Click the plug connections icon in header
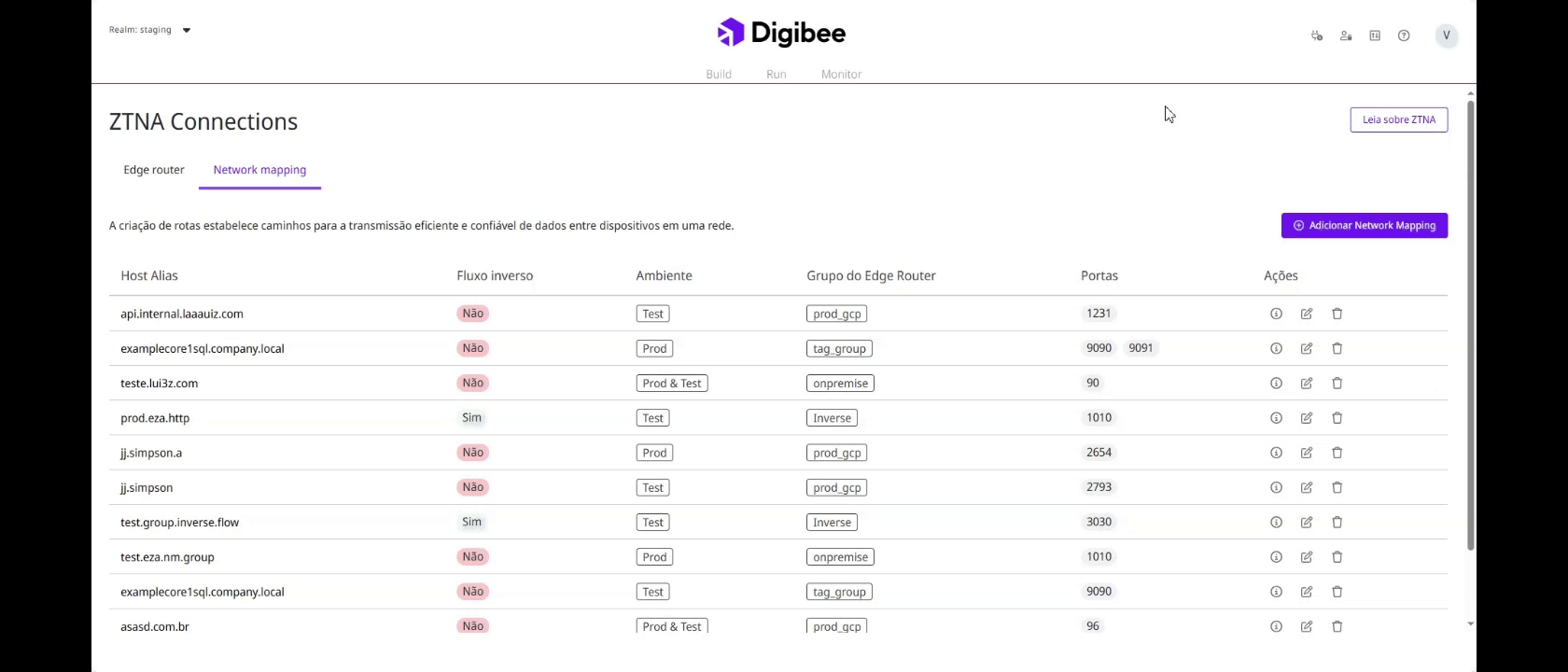Screen dimensions: 1568x672 1317,35
